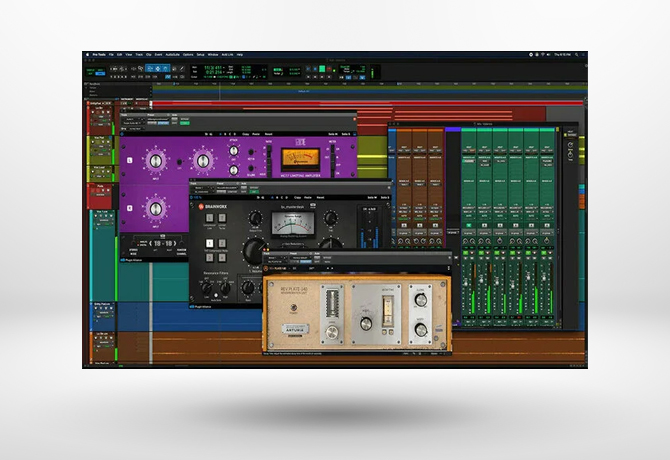Open the AudioSuite menu

172,55
